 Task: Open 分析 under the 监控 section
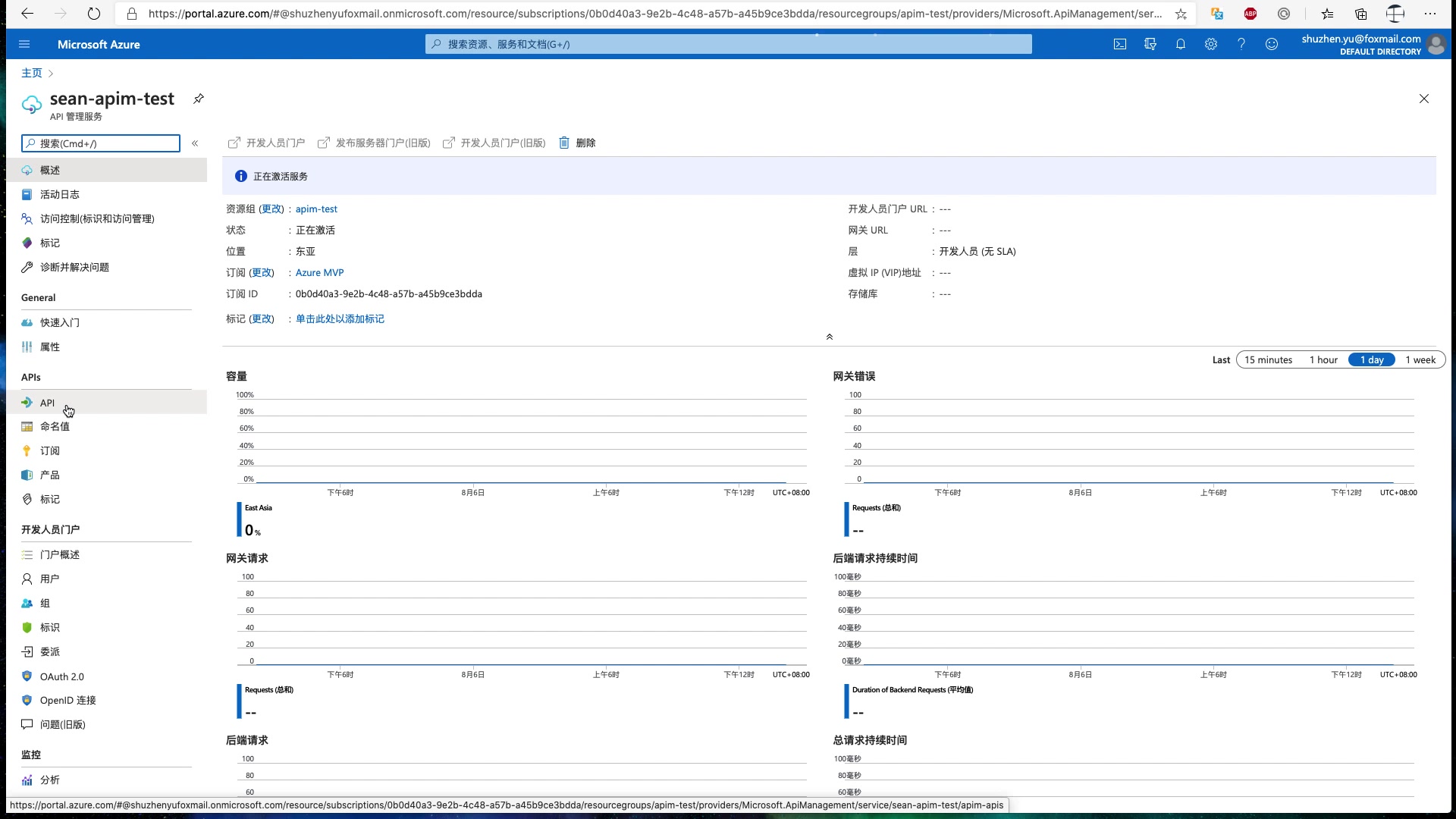point(50,780)
